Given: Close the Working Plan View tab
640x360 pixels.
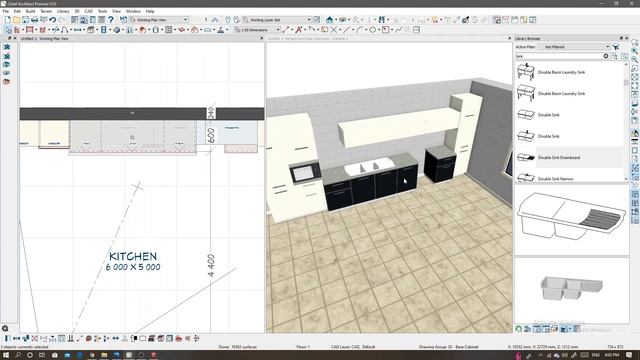Looking at the screenshot, I should coord(262,38).
